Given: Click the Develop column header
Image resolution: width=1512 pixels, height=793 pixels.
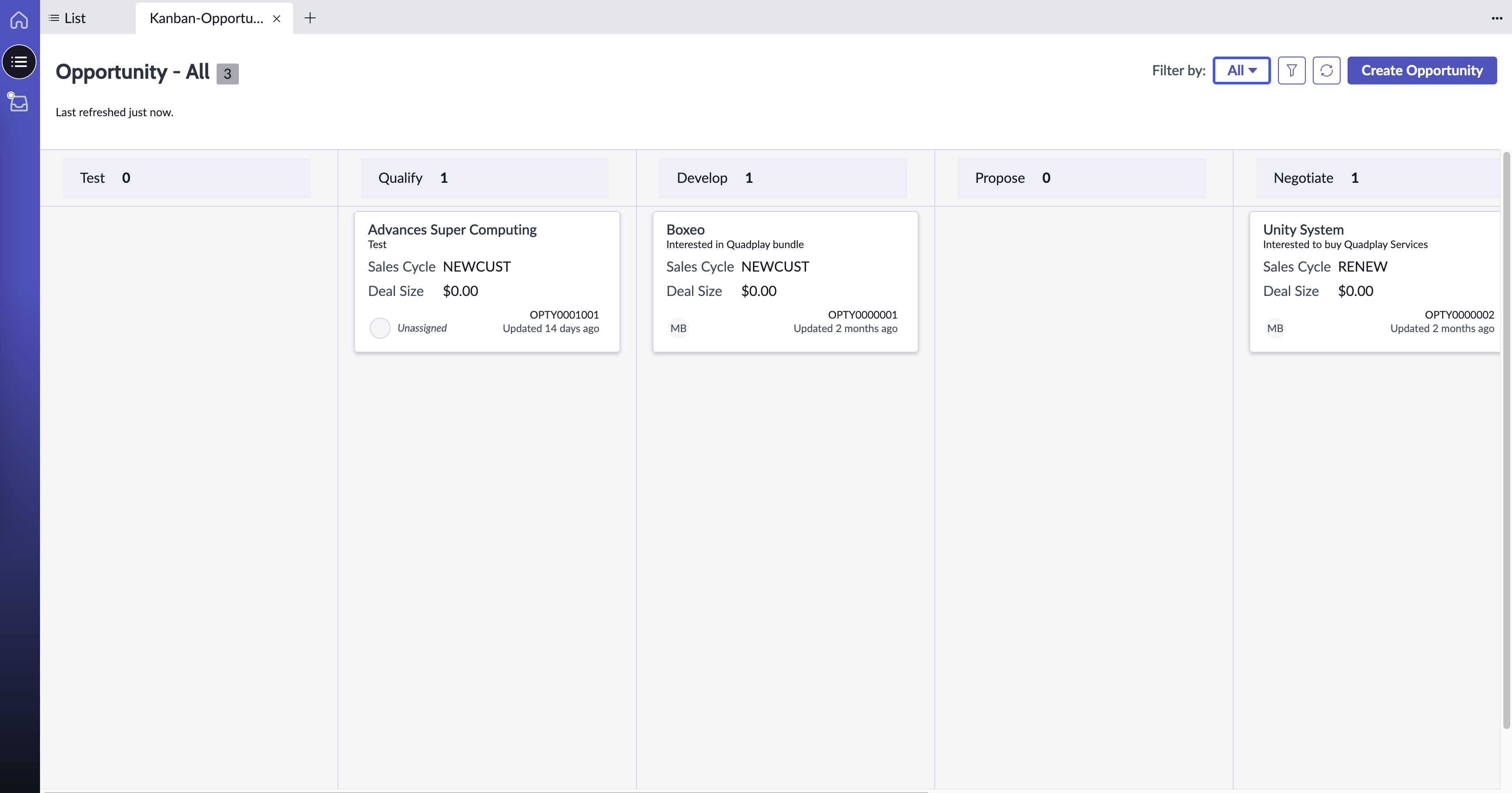Looking at the screenshot, I should coord(783,178).
